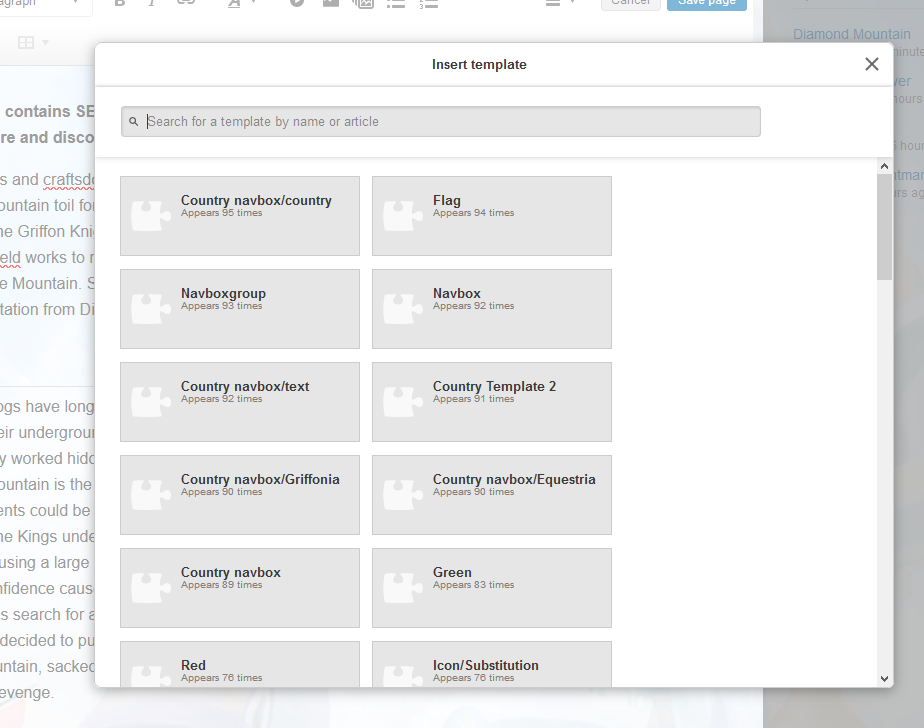Click the template search field
Image resolution: width=924 pixels, height=728 pixels.
click(x=441, y=121)
